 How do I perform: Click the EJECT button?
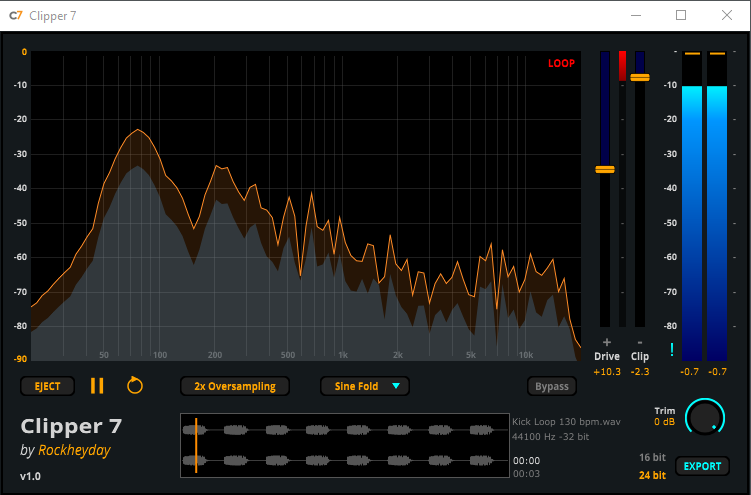coord(47,386)
